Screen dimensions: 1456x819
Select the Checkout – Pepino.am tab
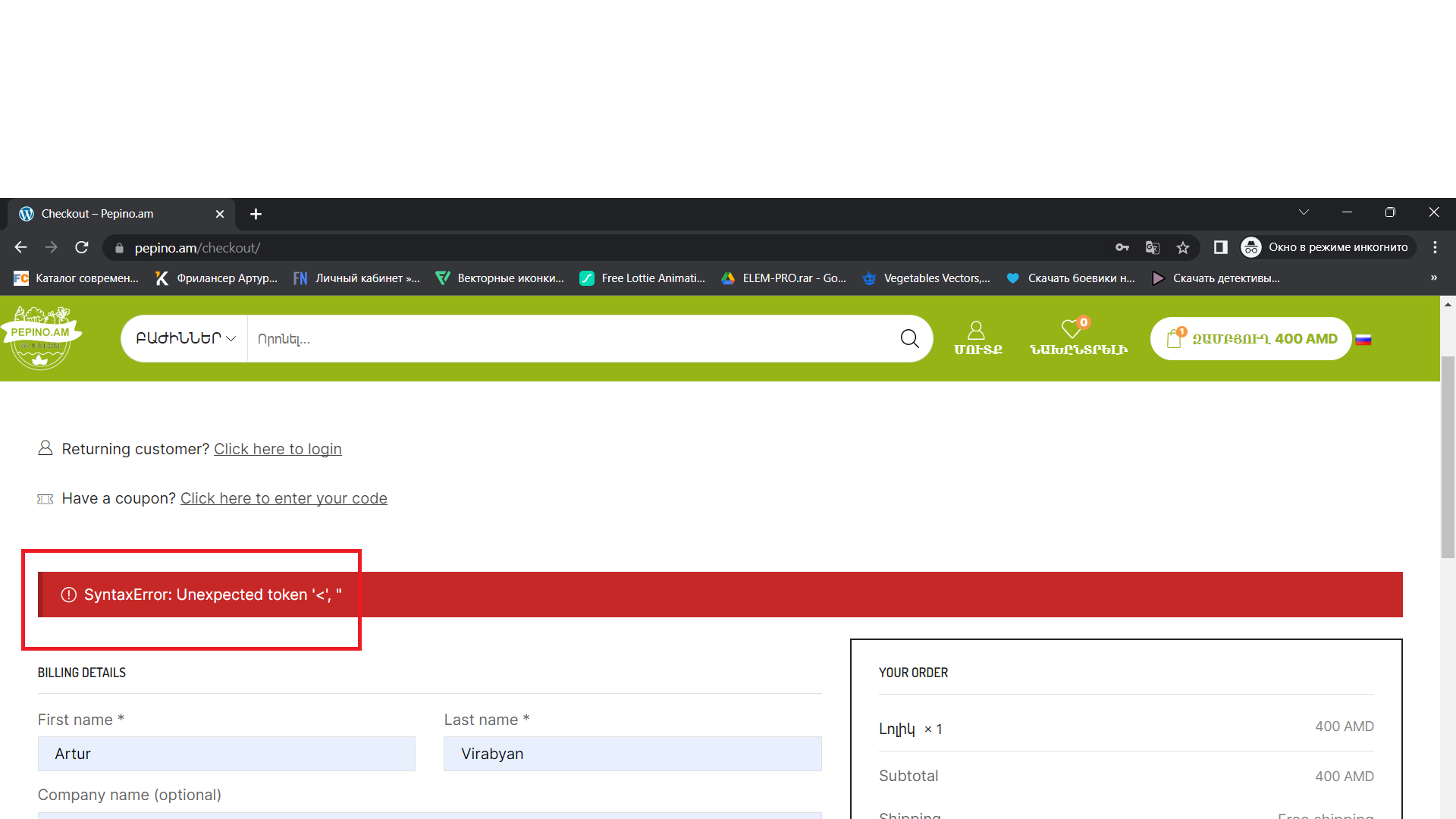(x=114, y=214)
